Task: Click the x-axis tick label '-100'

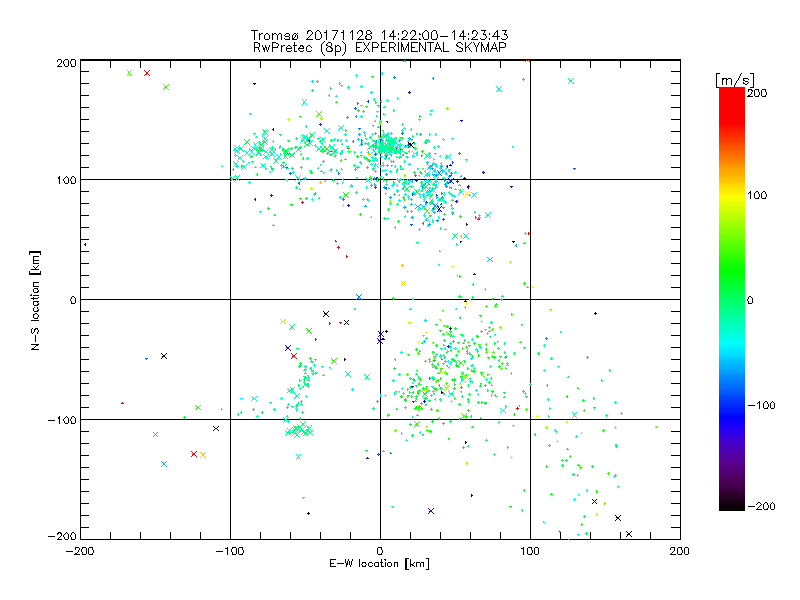Action: coord(230,552)
